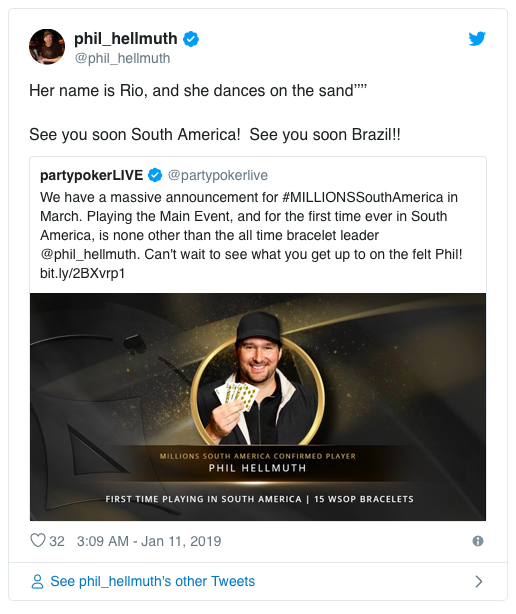Click the 32 likes count

(57, 541)
